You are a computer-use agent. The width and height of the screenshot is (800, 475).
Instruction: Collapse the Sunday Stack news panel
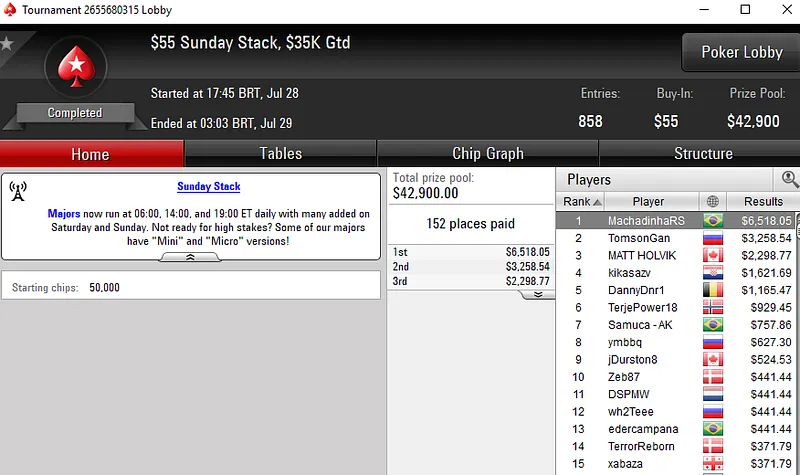click(x=190, y=257)
